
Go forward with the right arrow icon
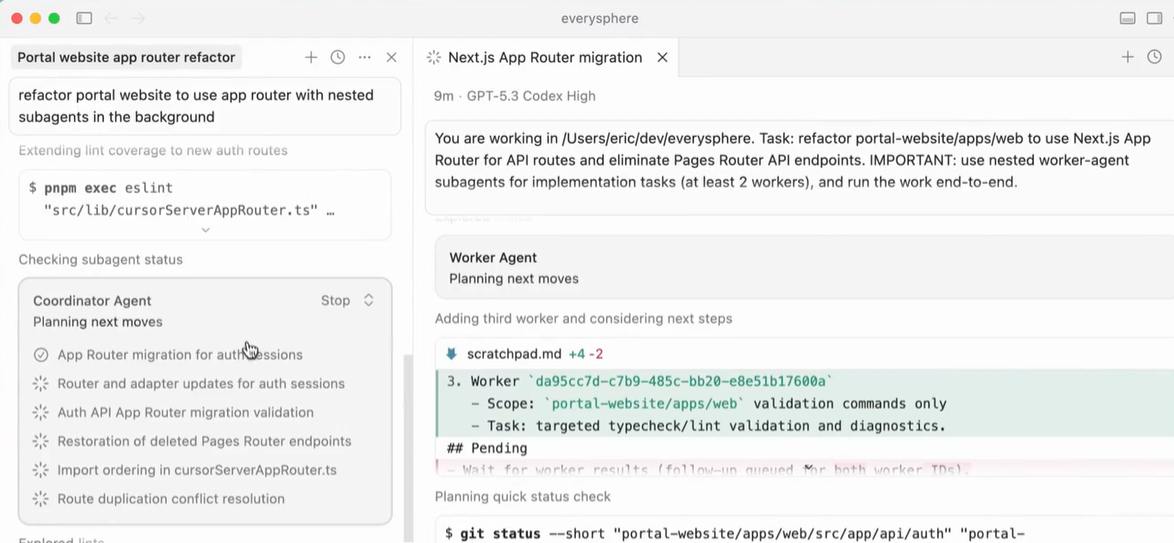coord(140,18)
